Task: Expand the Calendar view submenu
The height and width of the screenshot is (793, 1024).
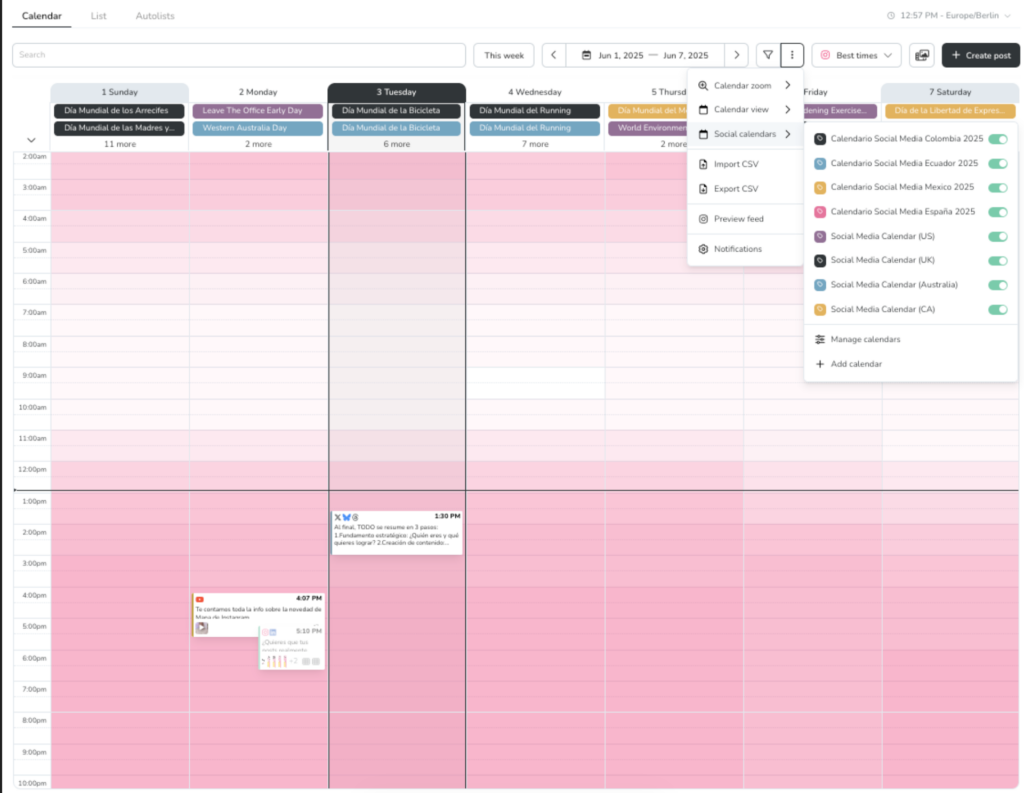Action: 745,109
